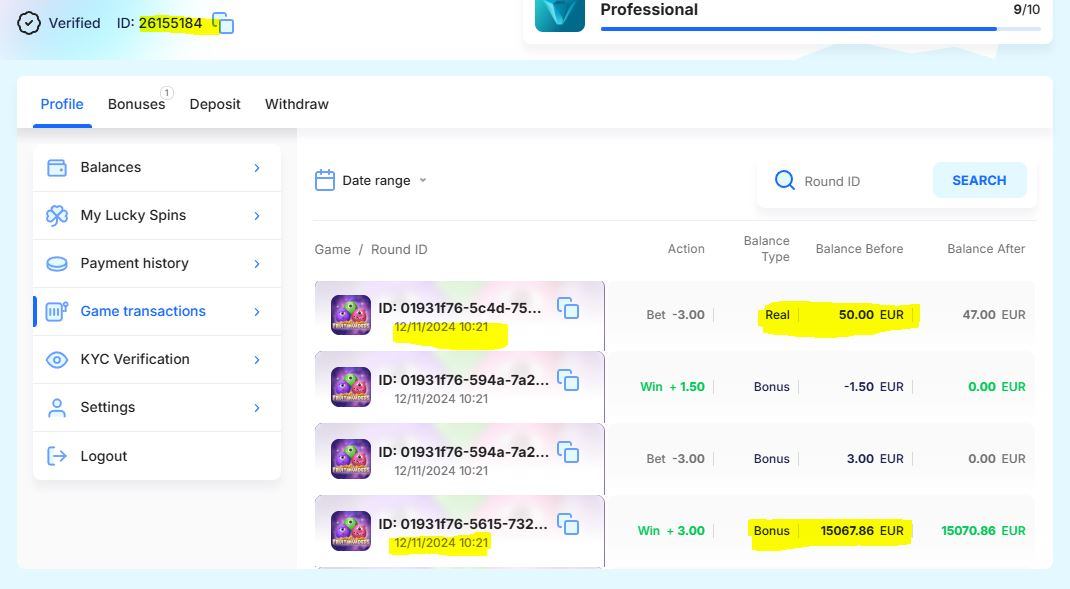Click the My Lucky Spins clover icon
Image resolution: width=1070 pixels, height=589 pixels.
[x=57, y=215]
